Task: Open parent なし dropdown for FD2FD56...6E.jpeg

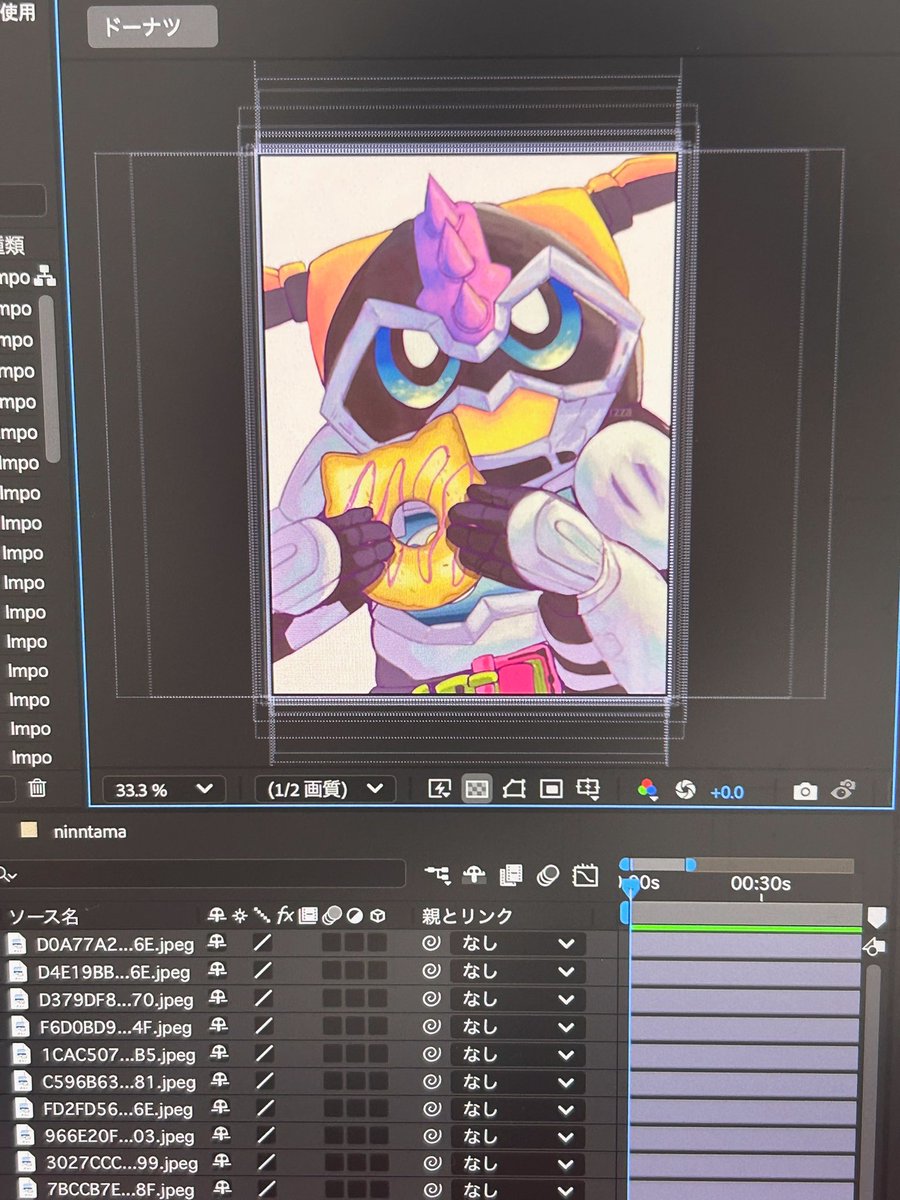Action: pyautogui.click(x=517, y=1109)
